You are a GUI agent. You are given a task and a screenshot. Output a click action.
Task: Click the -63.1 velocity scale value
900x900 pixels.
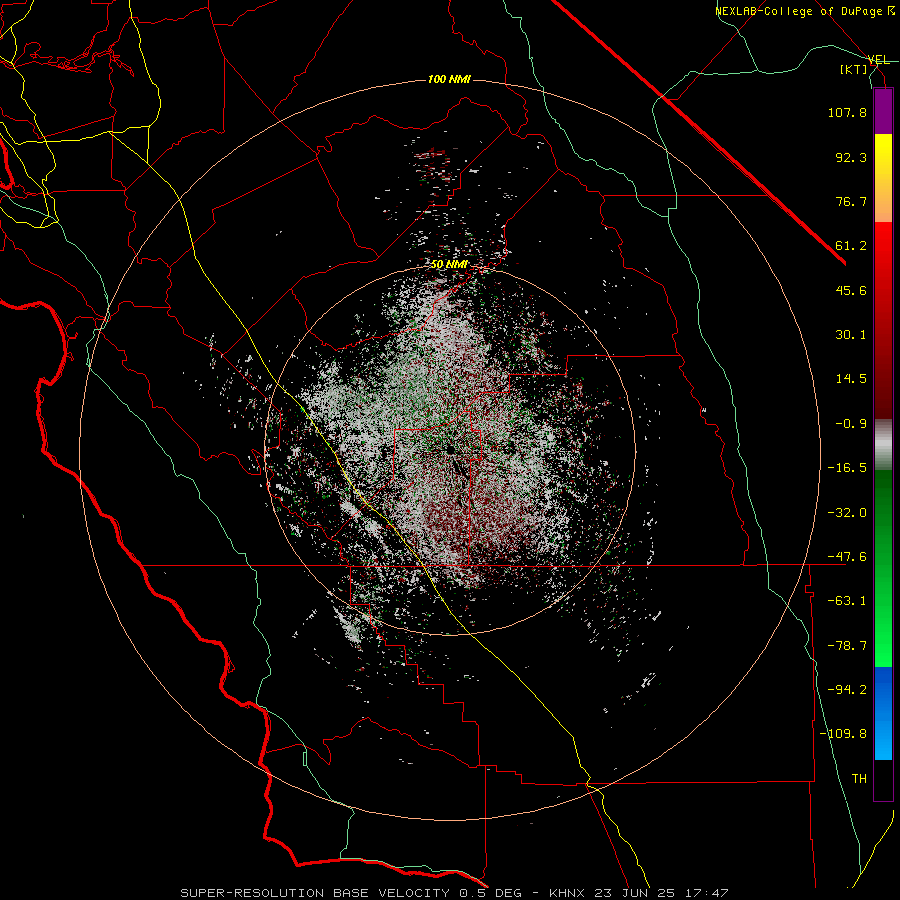pos(847,601)
